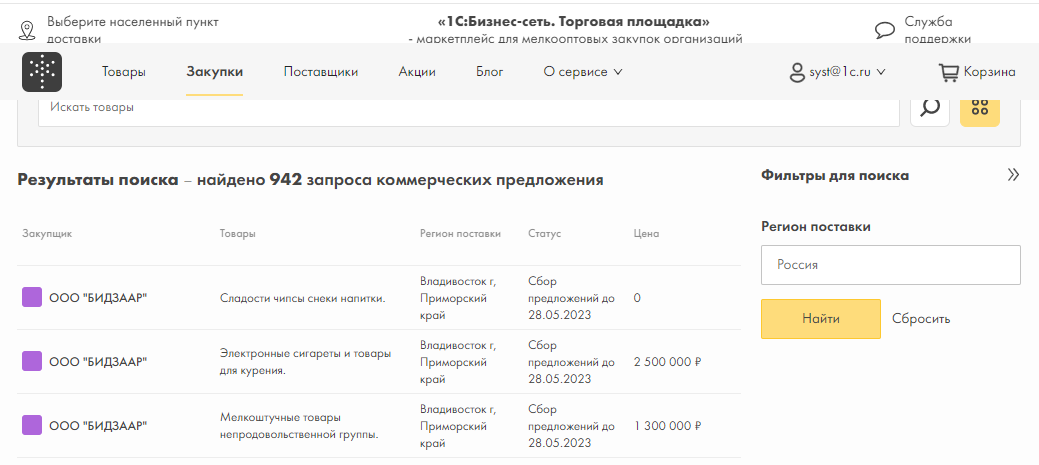The height and width of the screenshot is (465, 1039).
Task: Click purple avatar for non-food goods request
Action: (32, 425)
